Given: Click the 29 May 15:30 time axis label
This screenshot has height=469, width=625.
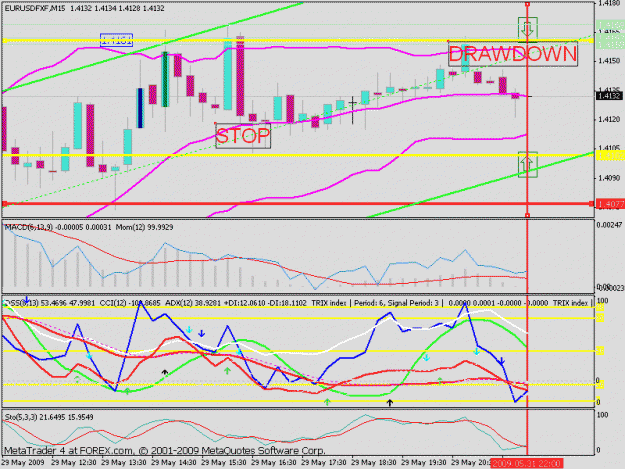Looking at the screenshot, I should coord(224,463).
